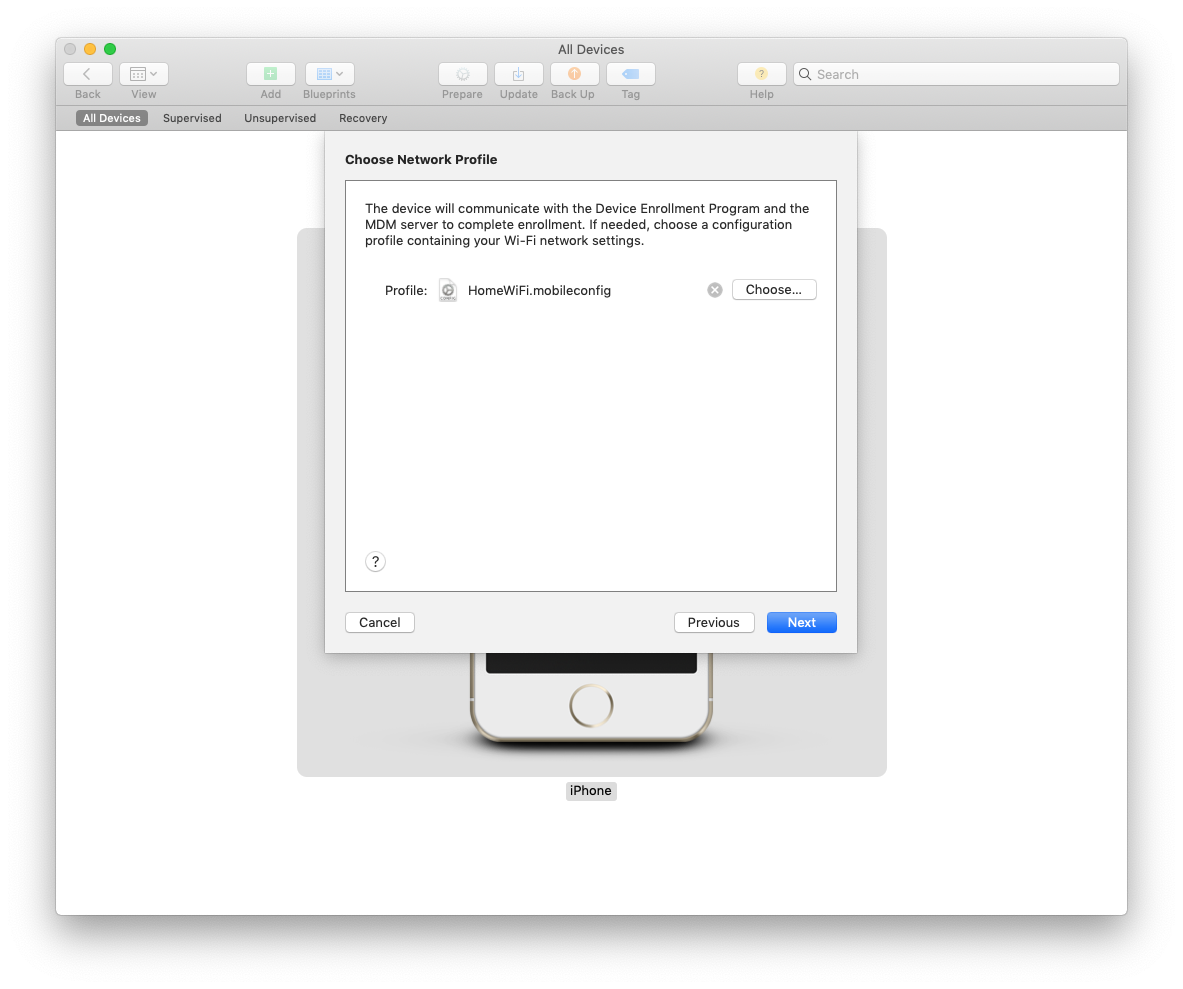Open Help from the toolbar
The height and width of the screenshot is (989, 1183).
[x=761, y=74]
